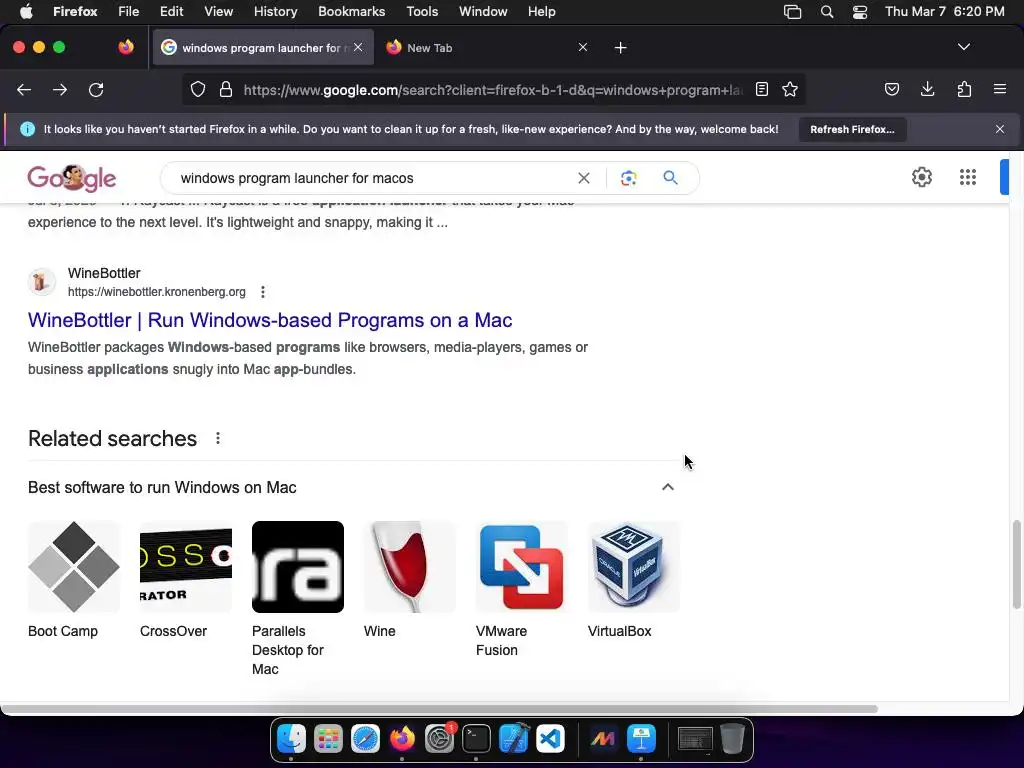Click the vertical page scrollbar thumb
Viewport: 1024px width, 768px height.
pyautogui.click(x=1016, y=565)
